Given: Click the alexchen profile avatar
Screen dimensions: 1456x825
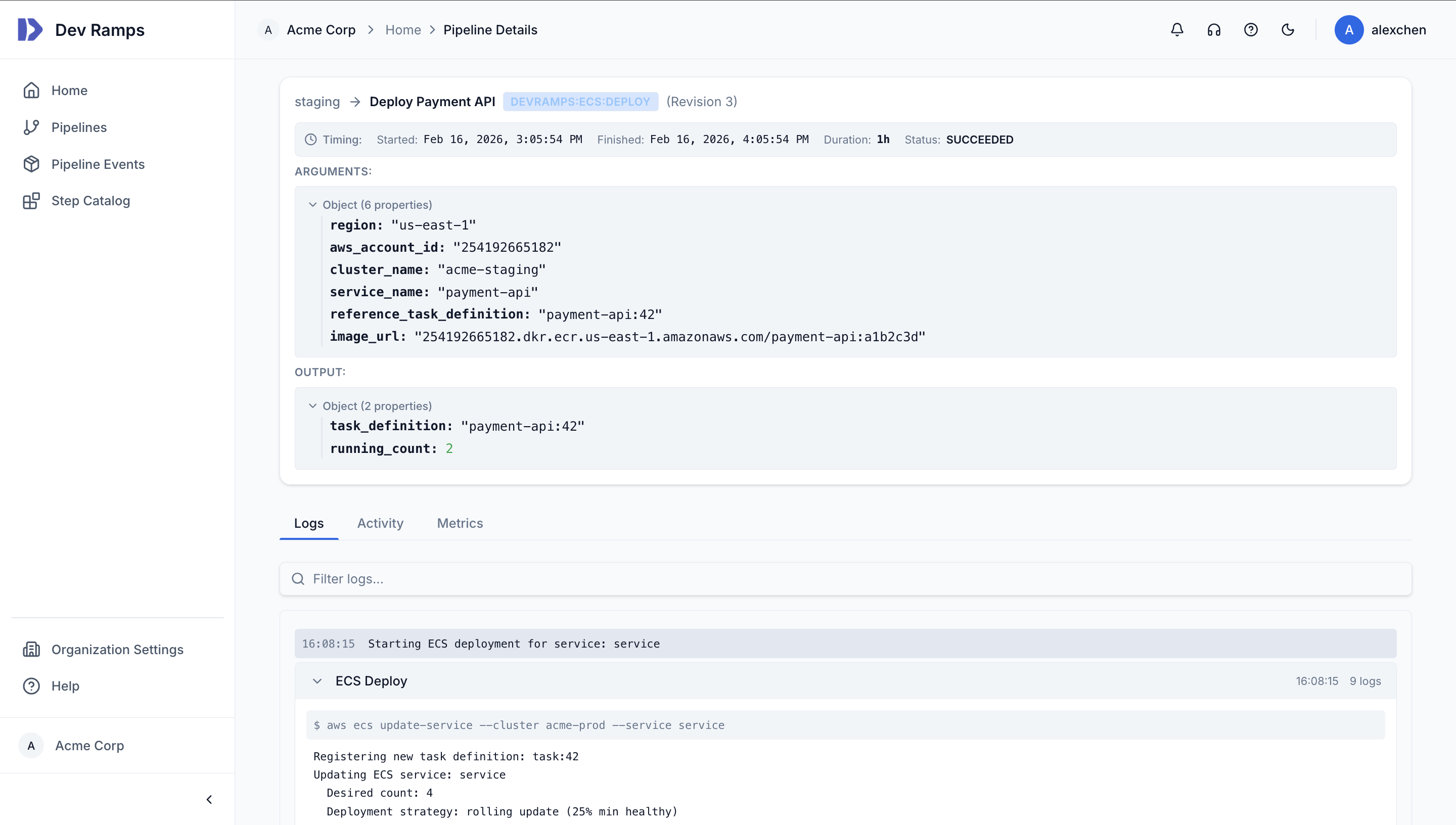Looking at the screenshot, I should pyautogui.click(x=1349, y=29).
